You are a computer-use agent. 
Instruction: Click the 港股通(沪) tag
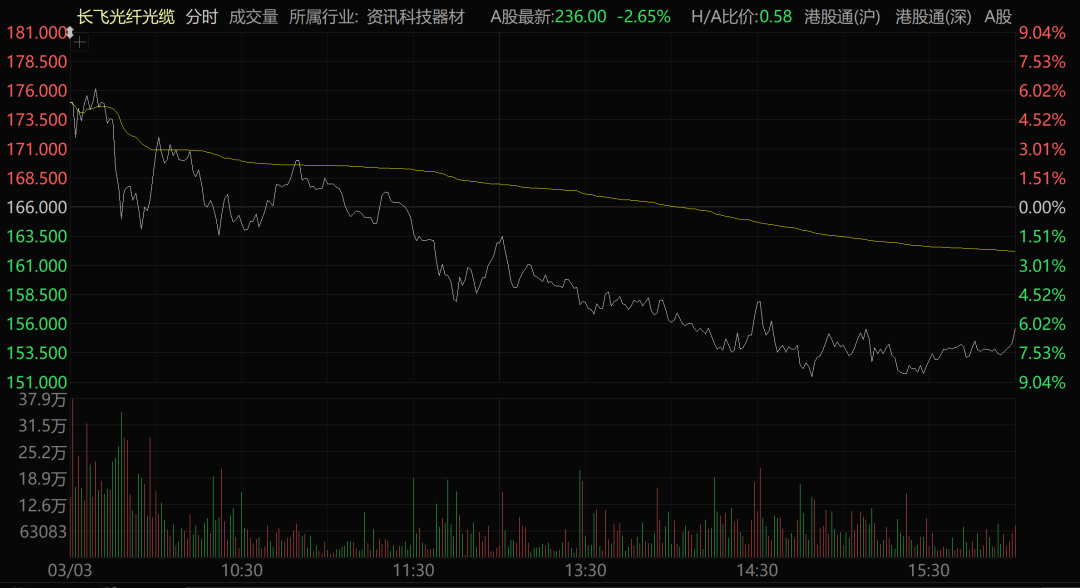(x=842, y=17)
